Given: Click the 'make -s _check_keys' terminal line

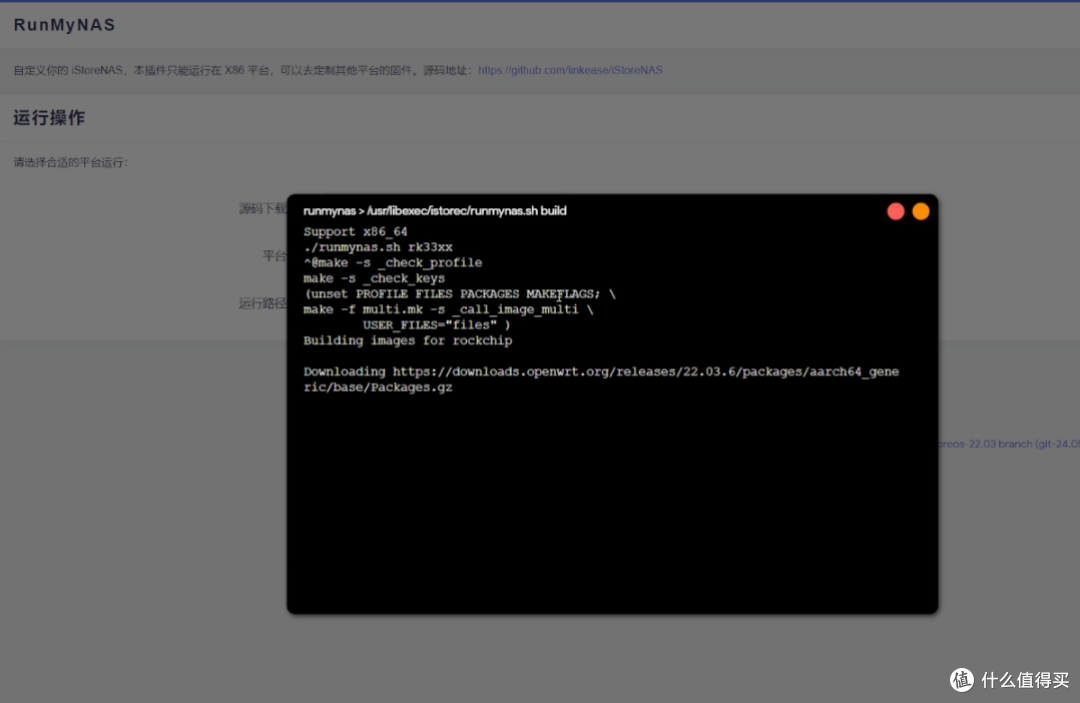Looking at the screenshot, I should coord(374,278).
